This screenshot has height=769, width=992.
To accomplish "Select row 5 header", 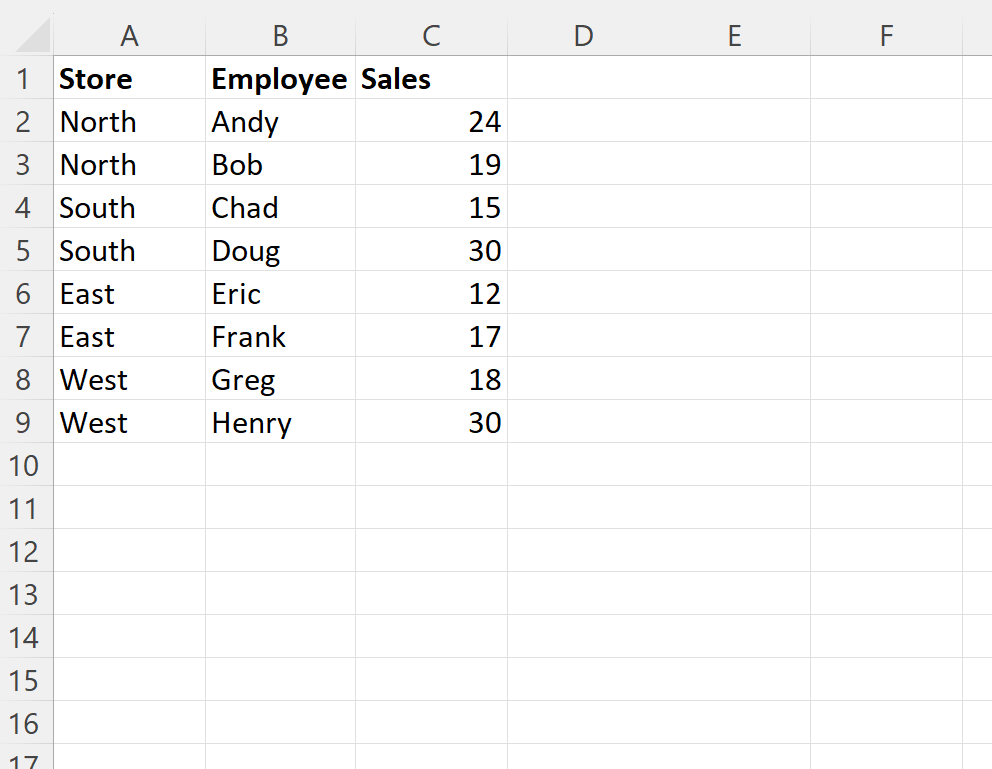I will [x=27, y=250].
